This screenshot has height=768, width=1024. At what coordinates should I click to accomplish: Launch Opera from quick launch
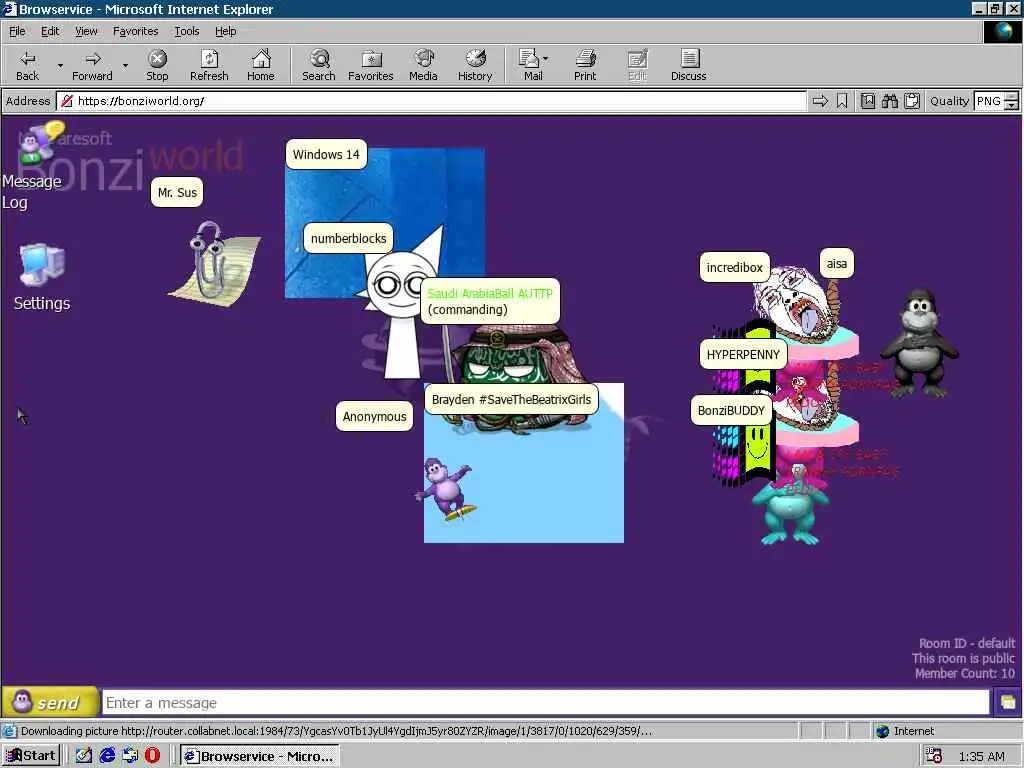click(x=153, y=756)
